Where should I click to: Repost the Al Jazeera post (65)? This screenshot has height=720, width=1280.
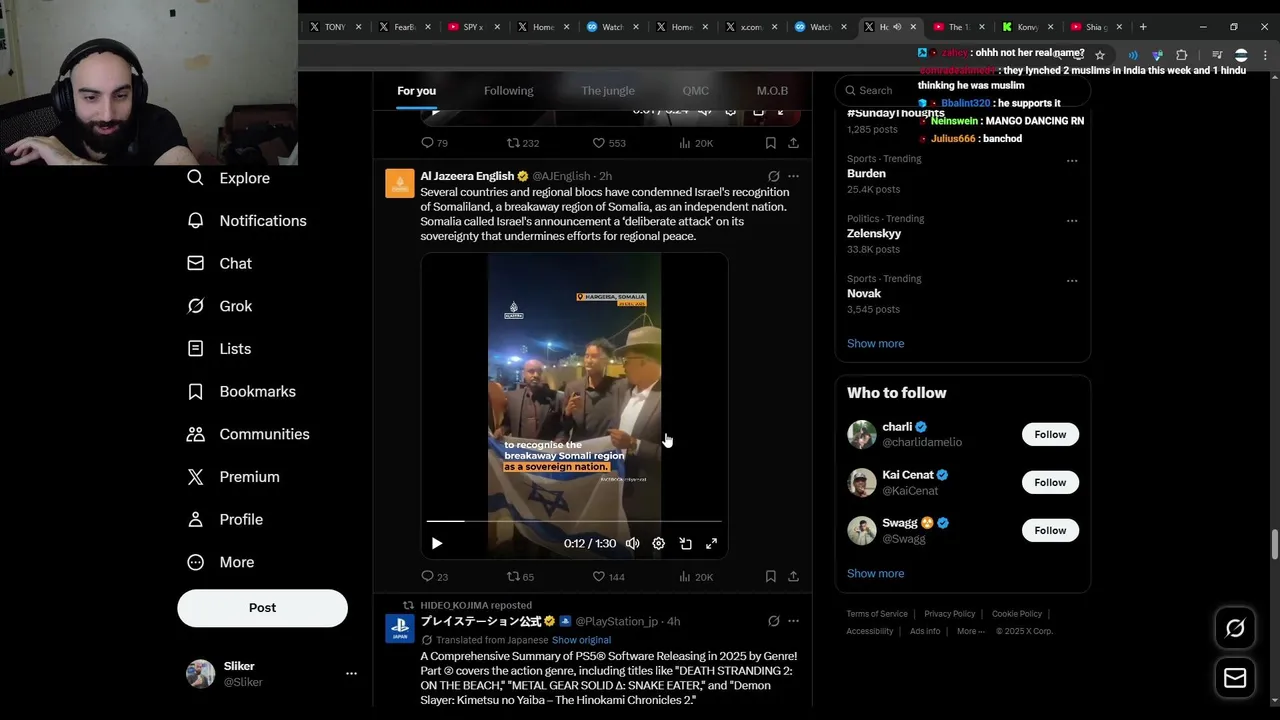(520, 577)
